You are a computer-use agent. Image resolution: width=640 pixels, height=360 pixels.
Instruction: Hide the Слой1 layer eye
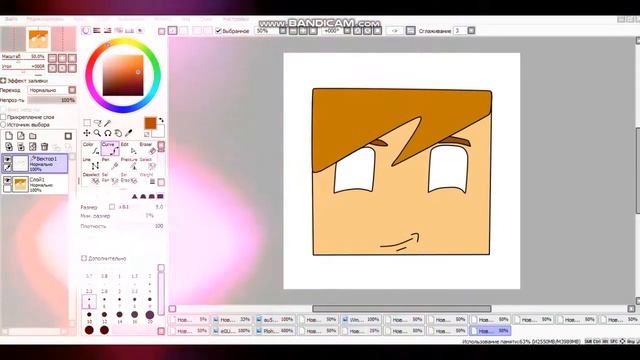(7, 180)
